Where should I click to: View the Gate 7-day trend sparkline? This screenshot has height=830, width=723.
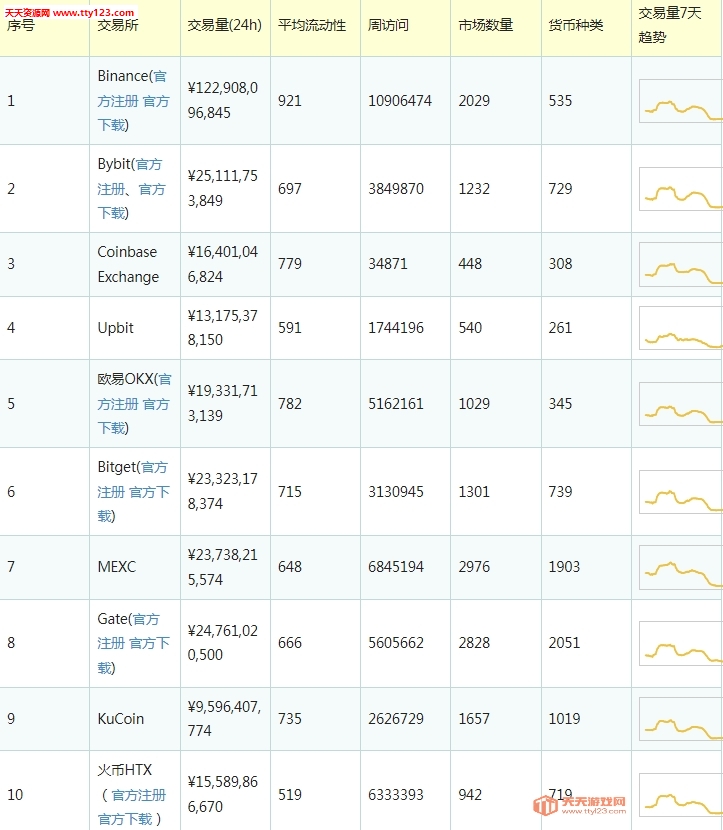click(681, 643)
